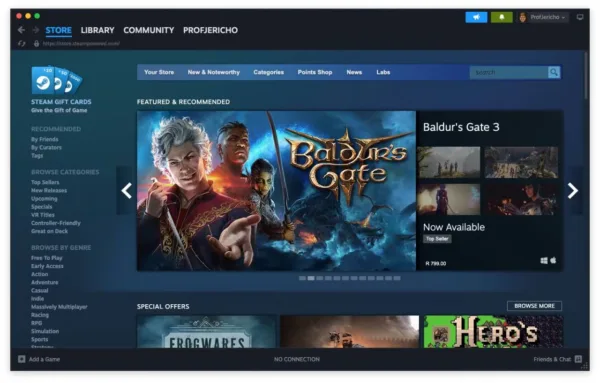Click the BROWSE MORE button

click(x=534, y=306)
